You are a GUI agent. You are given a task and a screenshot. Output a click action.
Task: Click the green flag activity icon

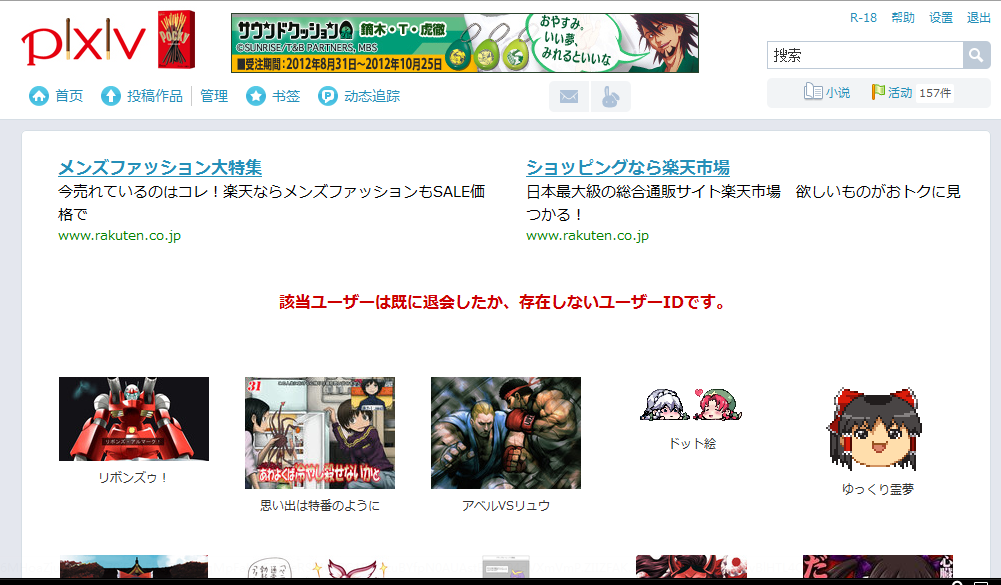(878, 92)
